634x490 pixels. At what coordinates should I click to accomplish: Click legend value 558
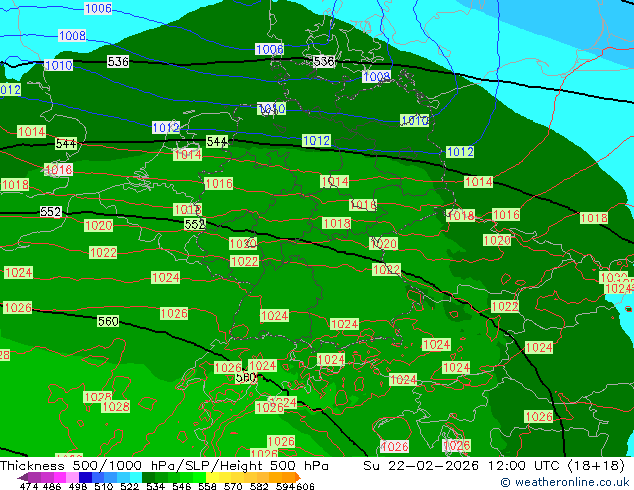coord(207,486)
